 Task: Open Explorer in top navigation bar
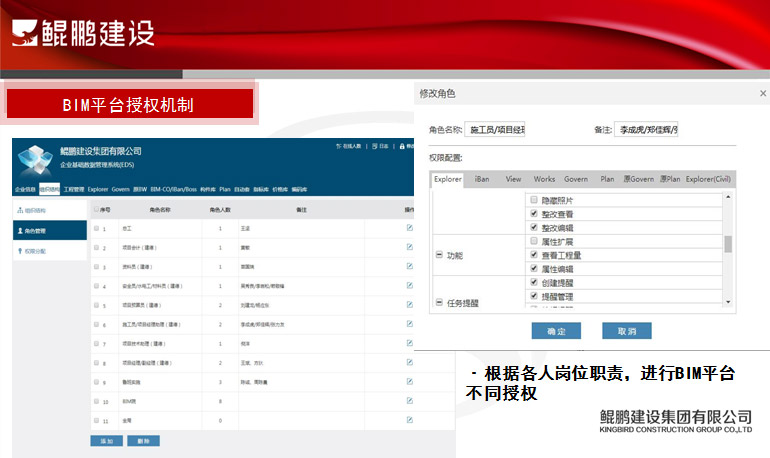click(98, 189)
